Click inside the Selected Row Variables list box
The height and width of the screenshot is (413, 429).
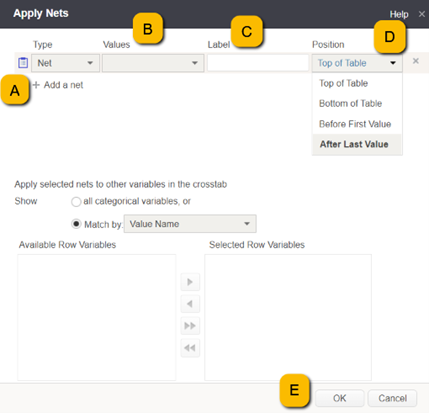[288, 317]
